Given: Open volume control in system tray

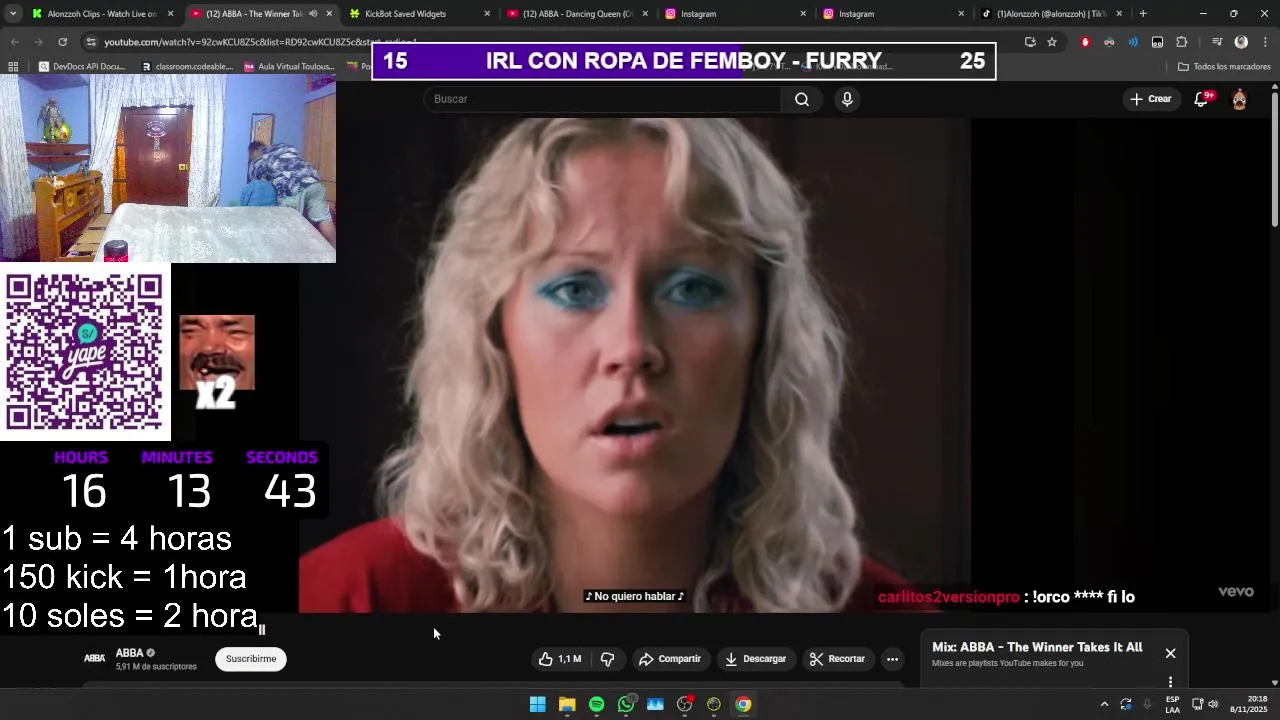Looking at the screenshot, I should pos(1213,704).
